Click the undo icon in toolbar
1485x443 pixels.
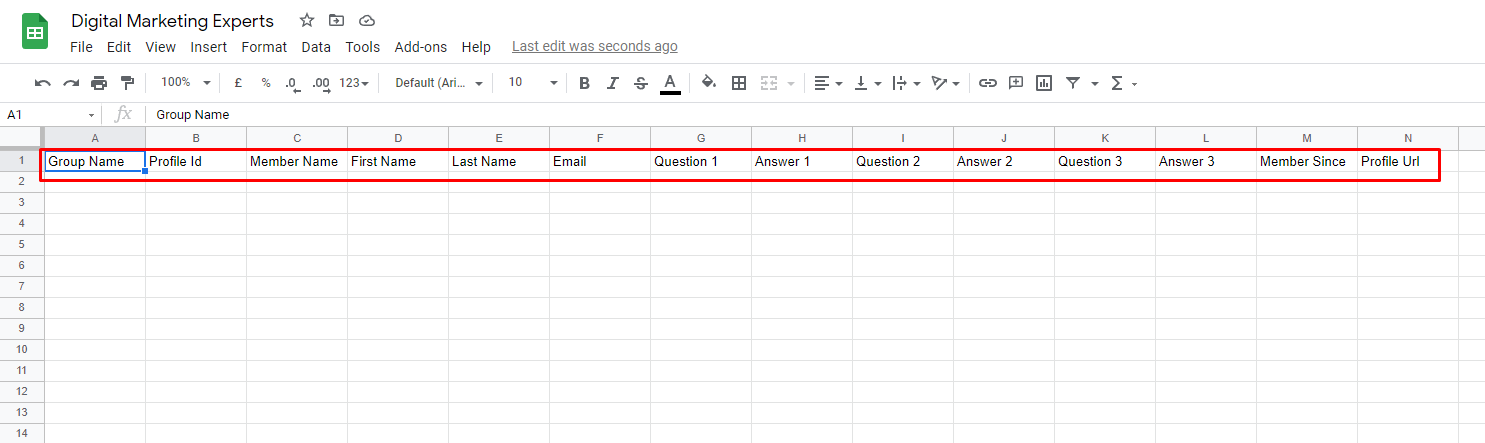click(43, 83)
